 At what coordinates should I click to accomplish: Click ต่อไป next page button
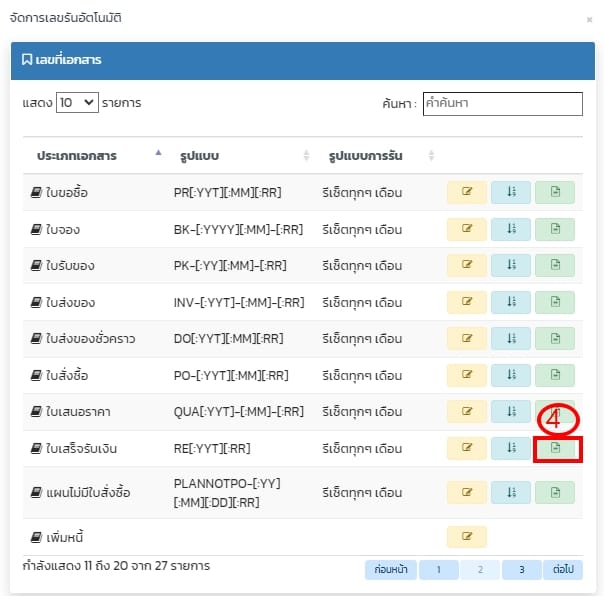561,570
